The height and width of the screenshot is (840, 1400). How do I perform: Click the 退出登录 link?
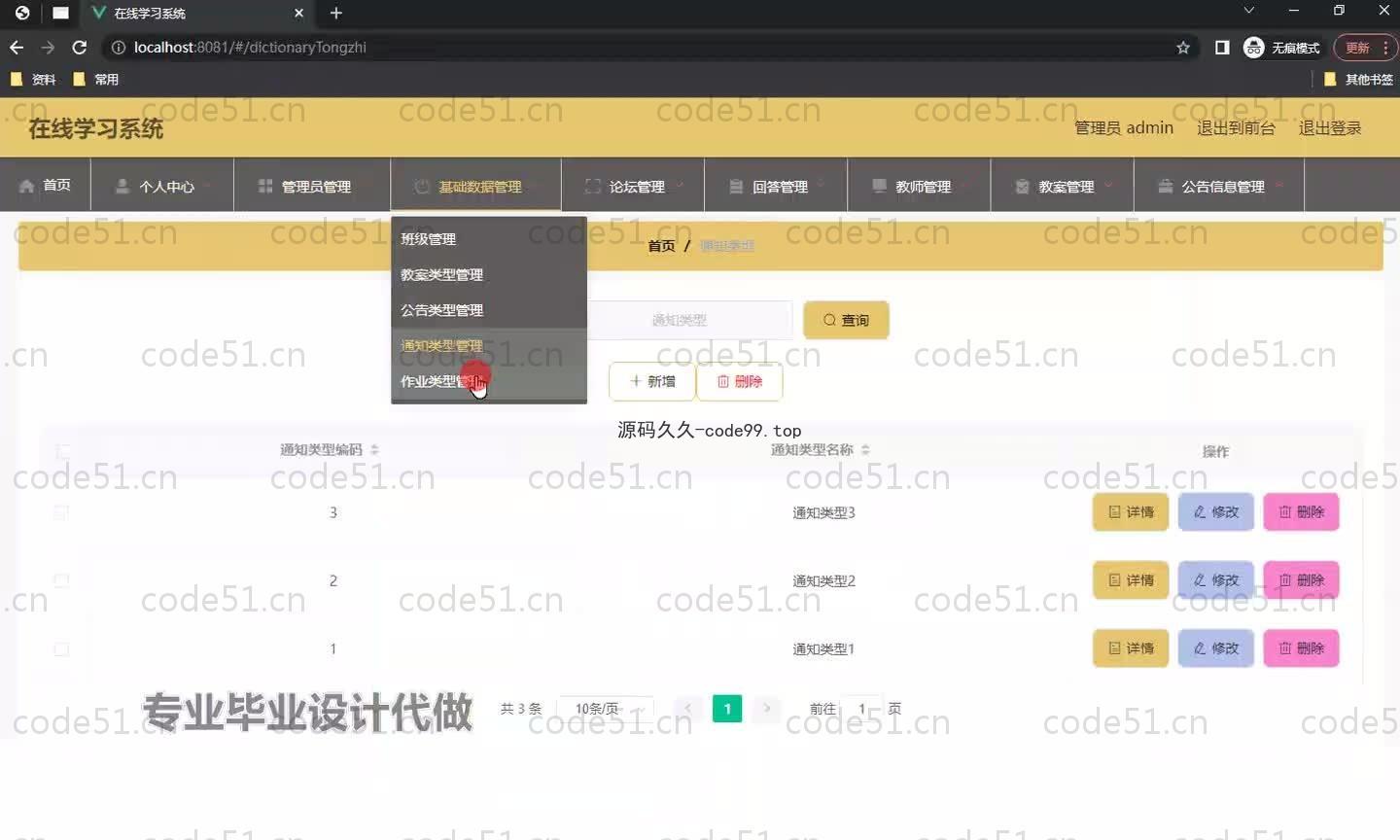pos(1330,127)
